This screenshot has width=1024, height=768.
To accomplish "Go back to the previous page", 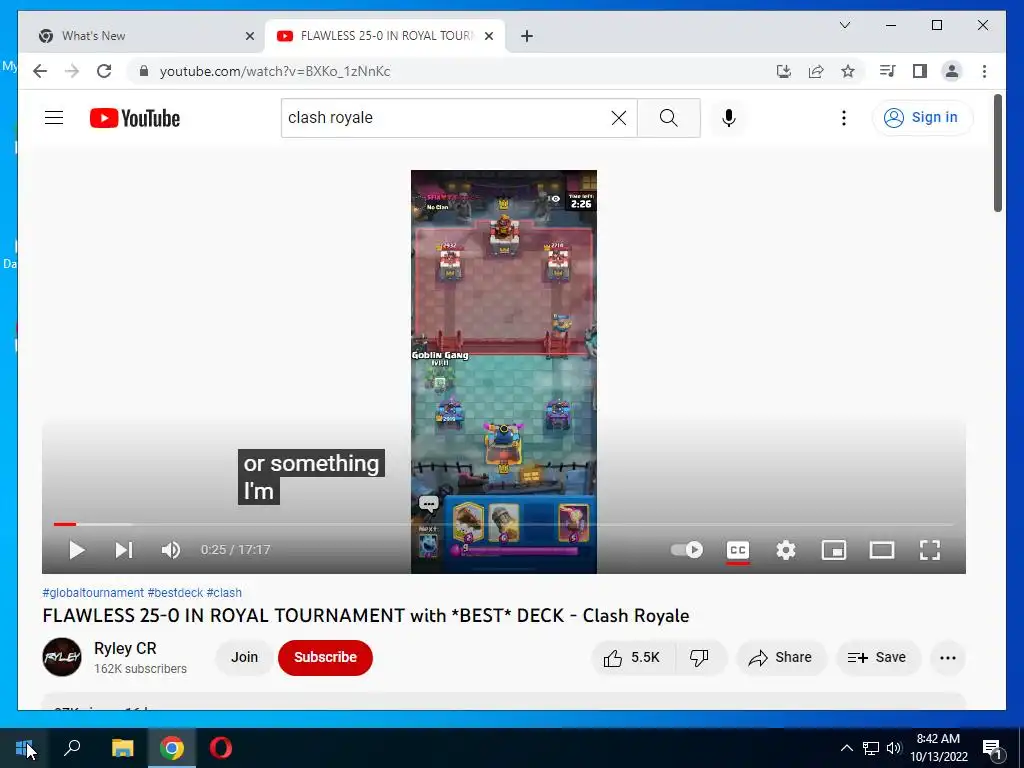I will 40,71.
